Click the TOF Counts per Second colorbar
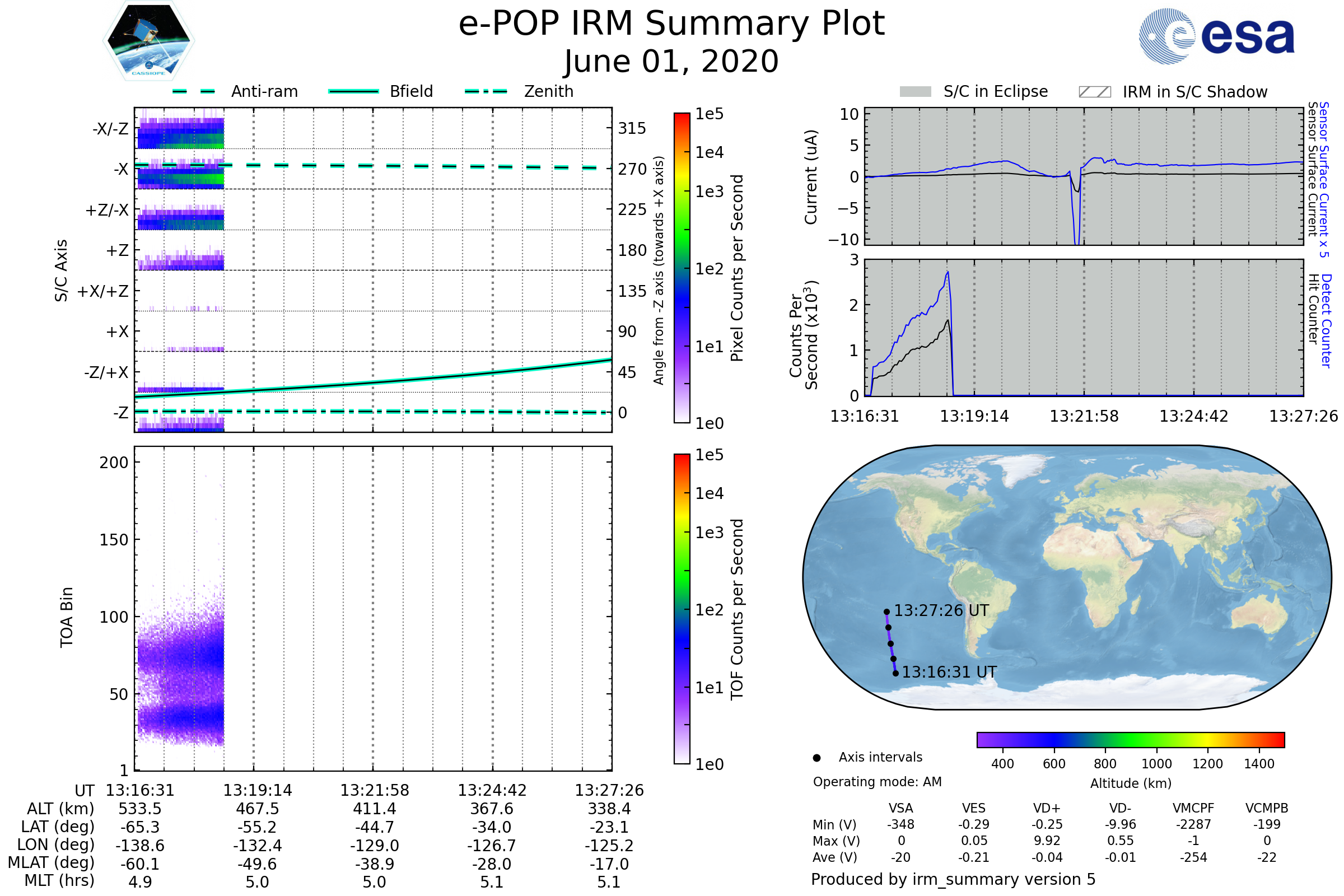This screenshot has width=1344, height=896. [x=682, y=609]
